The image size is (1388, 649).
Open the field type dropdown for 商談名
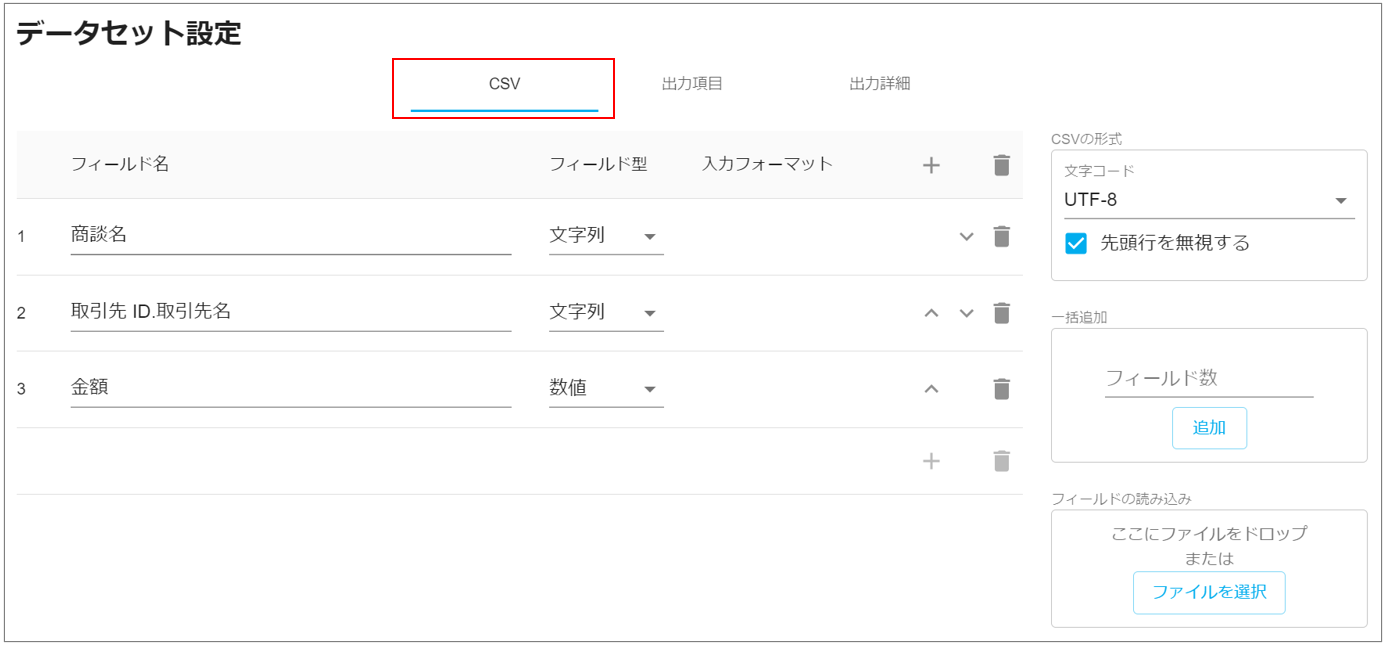tap(605, 237)
